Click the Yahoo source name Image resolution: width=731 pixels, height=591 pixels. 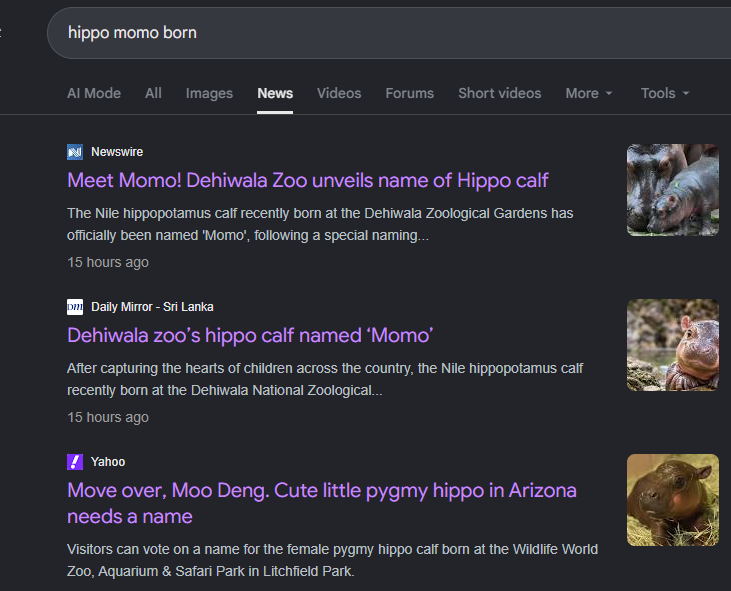(108, 462)
